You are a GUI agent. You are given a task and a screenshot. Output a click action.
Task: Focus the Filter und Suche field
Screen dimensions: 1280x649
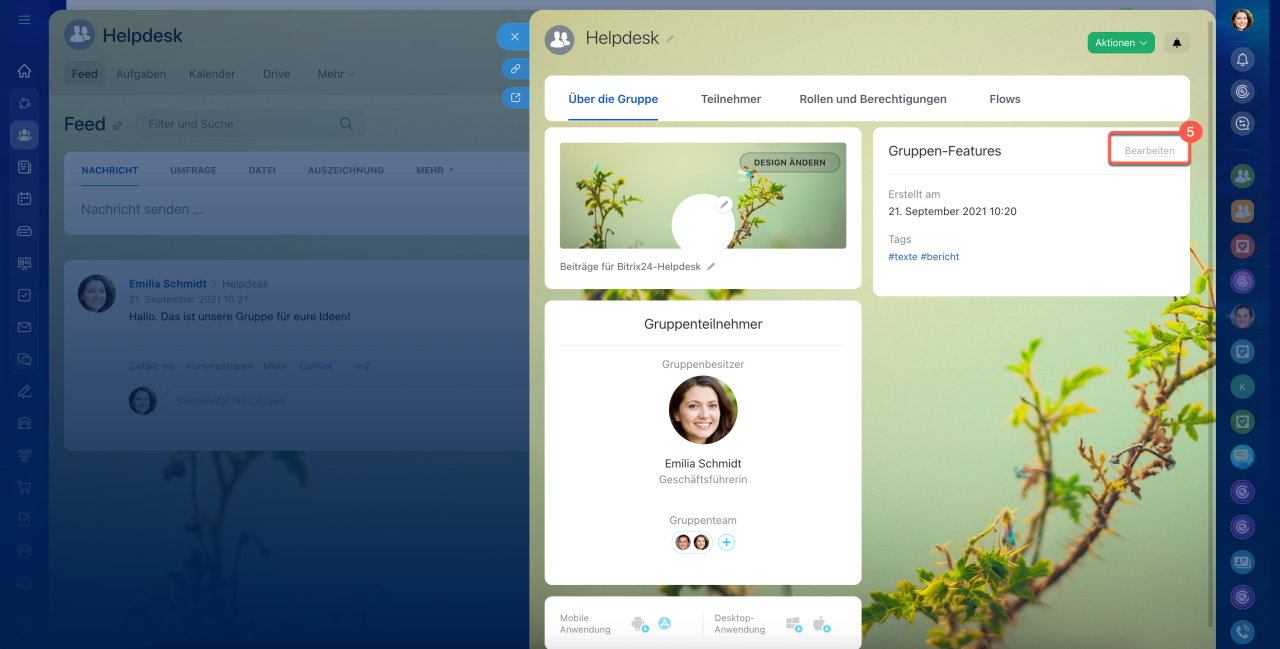pos(250,124)
